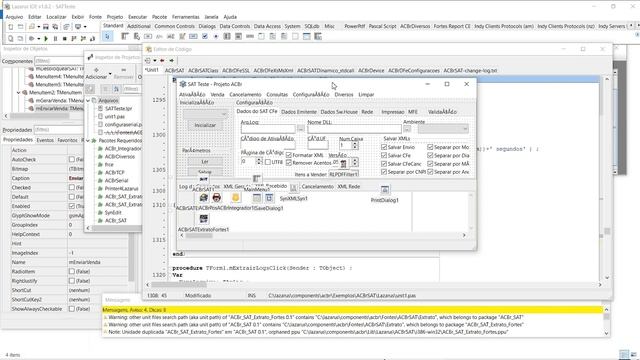Toggle the Salvar CFeCanc checkbox
640x360 pixels.
pyautogui.click(x=384, y=164)
